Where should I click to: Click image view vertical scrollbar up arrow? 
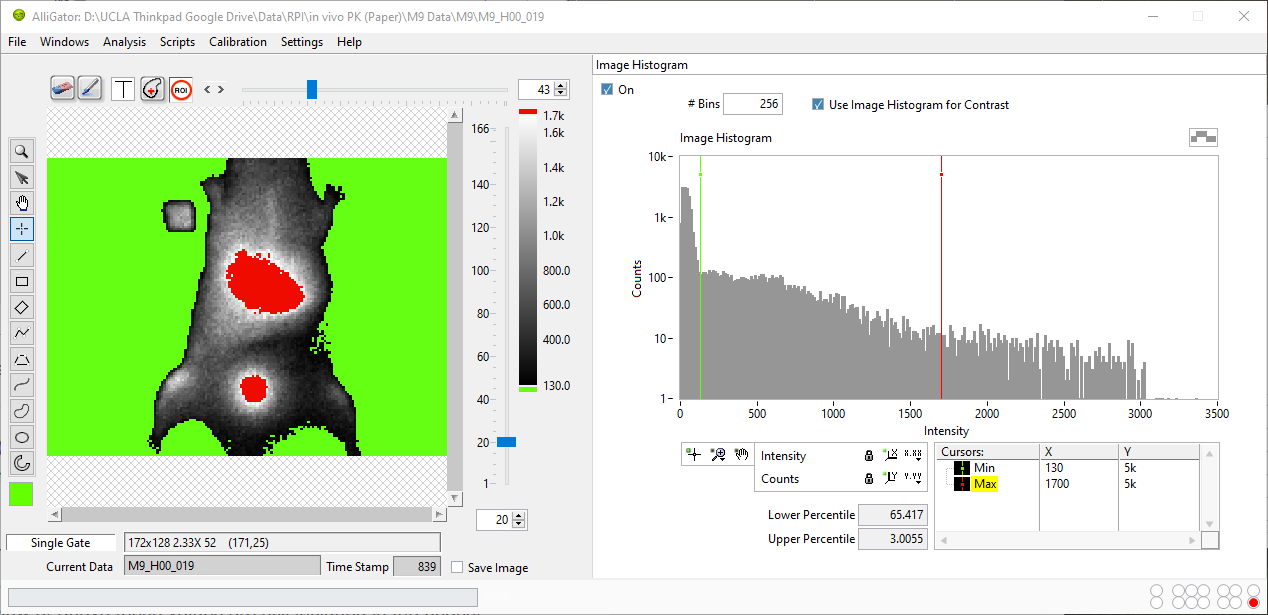[x=455, y=115]
